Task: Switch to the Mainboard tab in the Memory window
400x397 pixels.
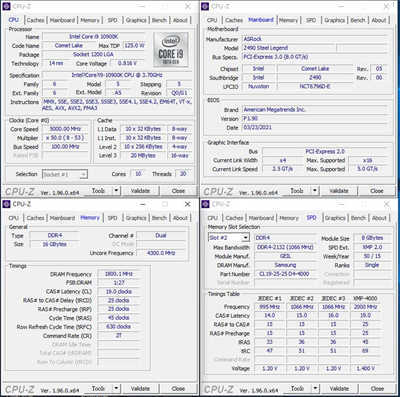Action: coord(62,218)
